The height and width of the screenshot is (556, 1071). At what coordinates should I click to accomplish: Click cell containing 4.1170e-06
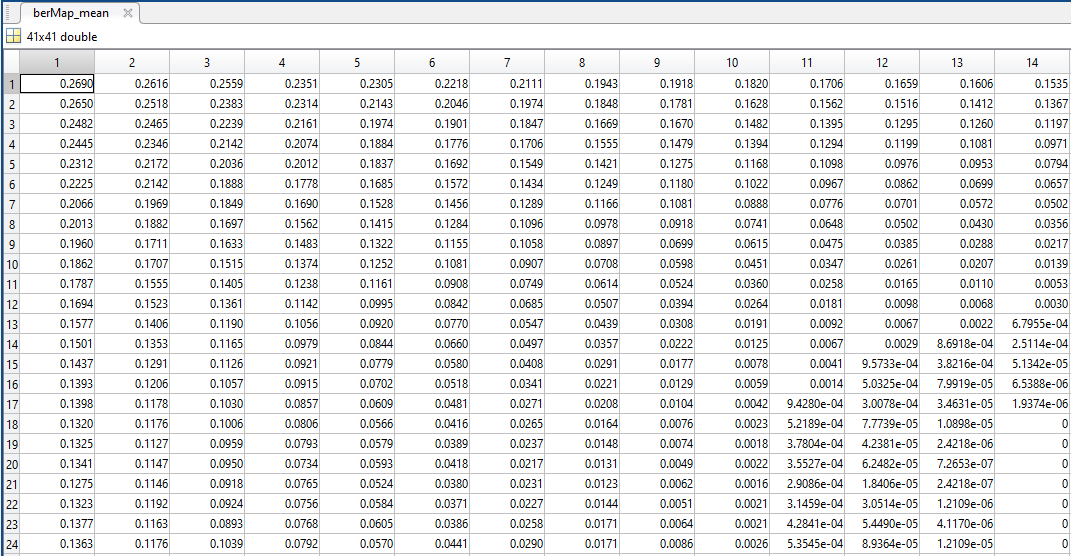click(x=957, y=523)
